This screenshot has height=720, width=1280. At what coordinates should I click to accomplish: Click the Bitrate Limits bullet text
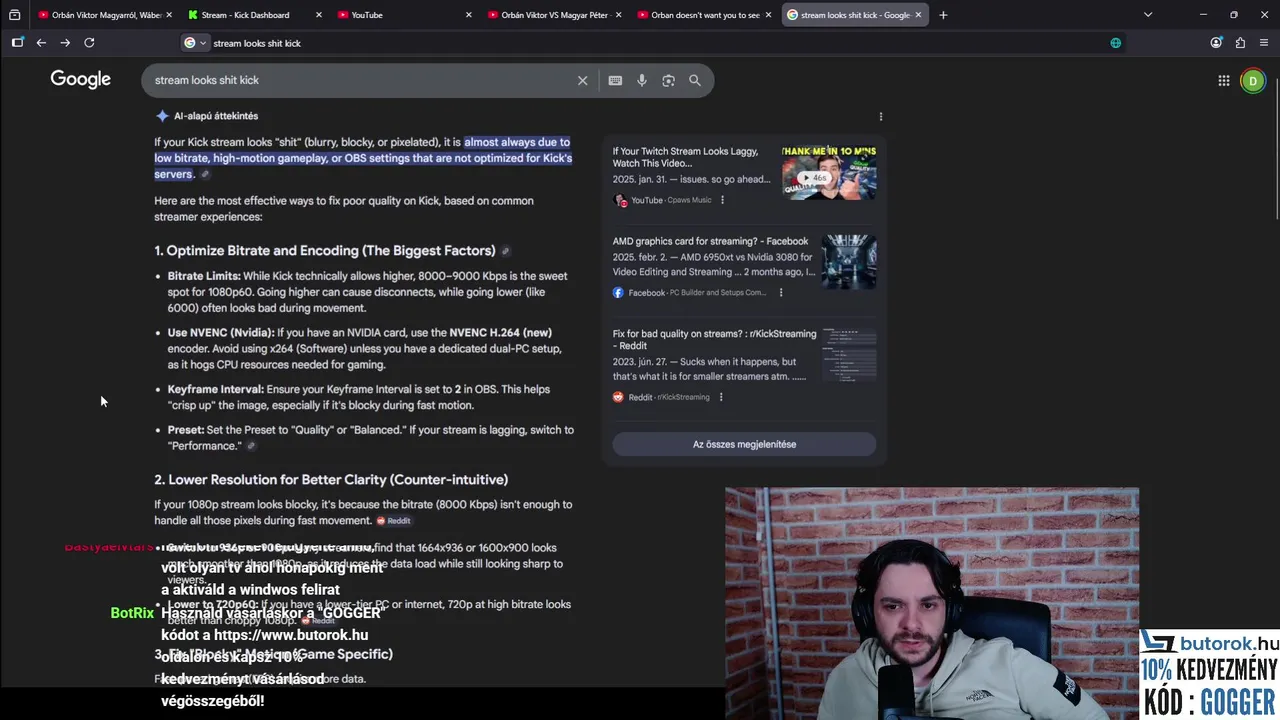(x=367, y=292)
